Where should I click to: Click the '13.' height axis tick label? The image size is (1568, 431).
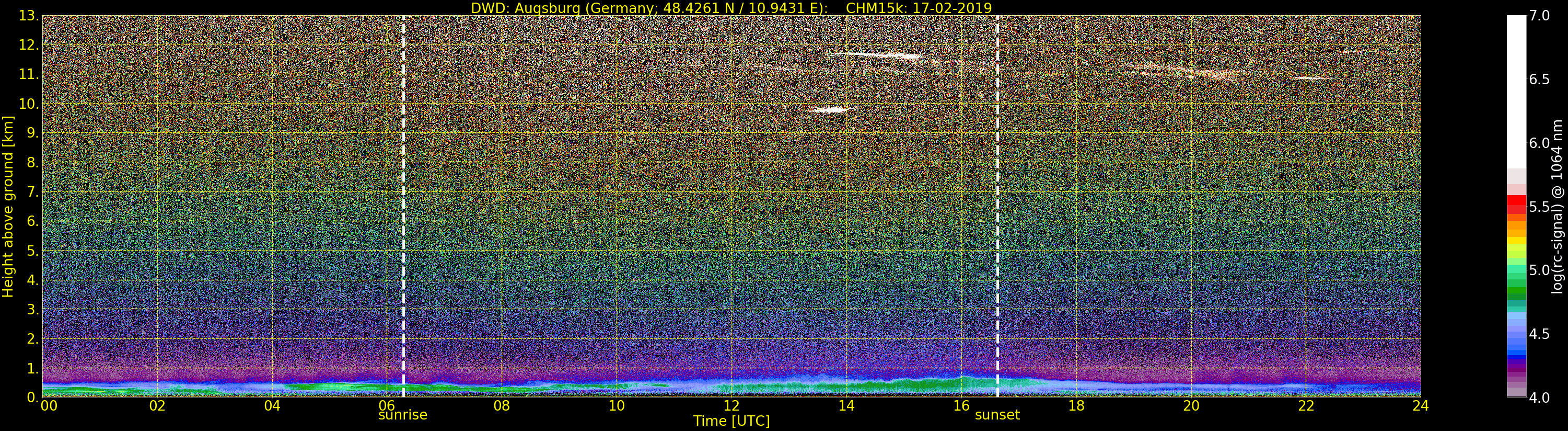tap(28, 16)
